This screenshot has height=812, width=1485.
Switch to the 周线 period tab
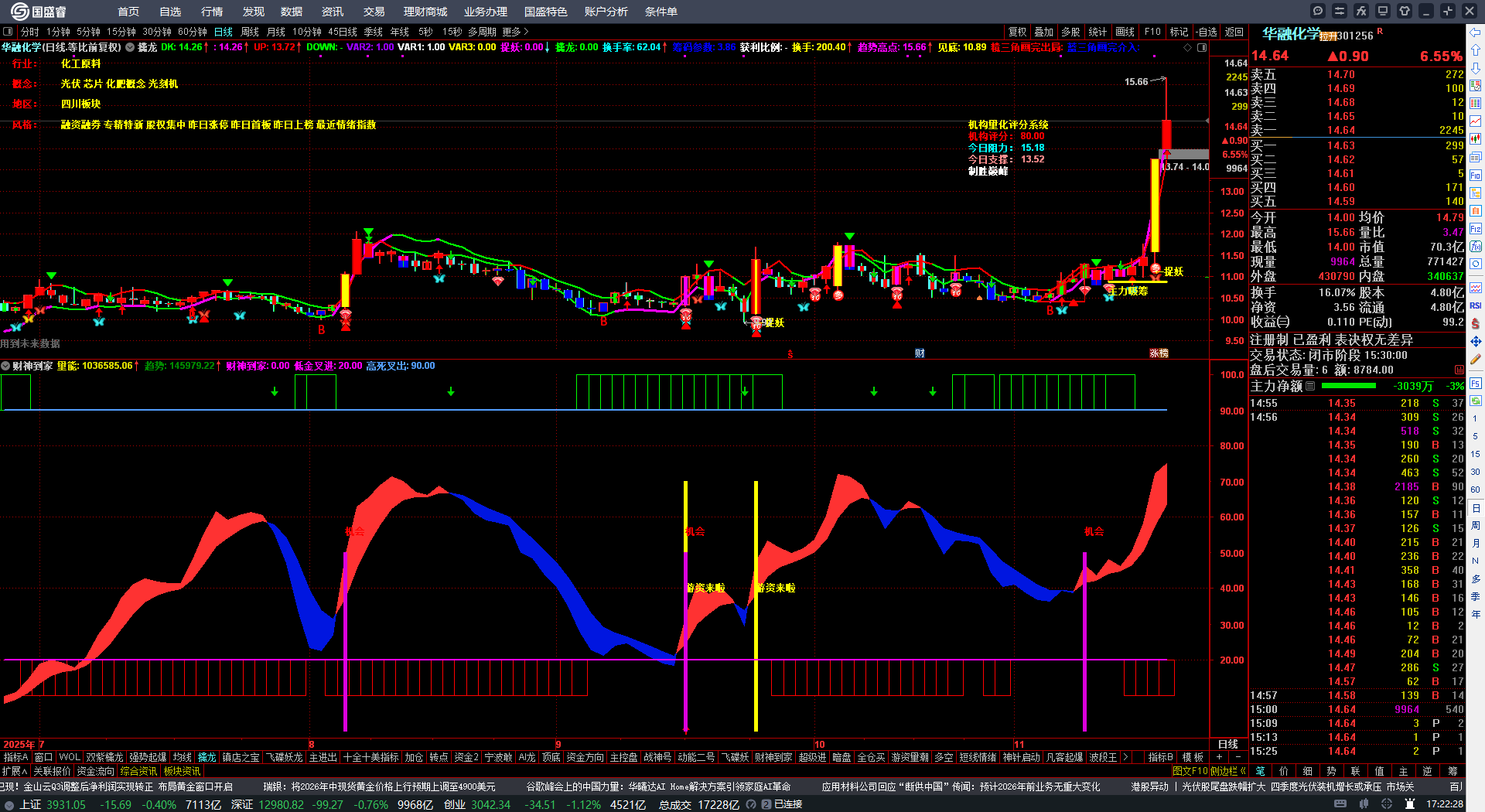point(250,32)
